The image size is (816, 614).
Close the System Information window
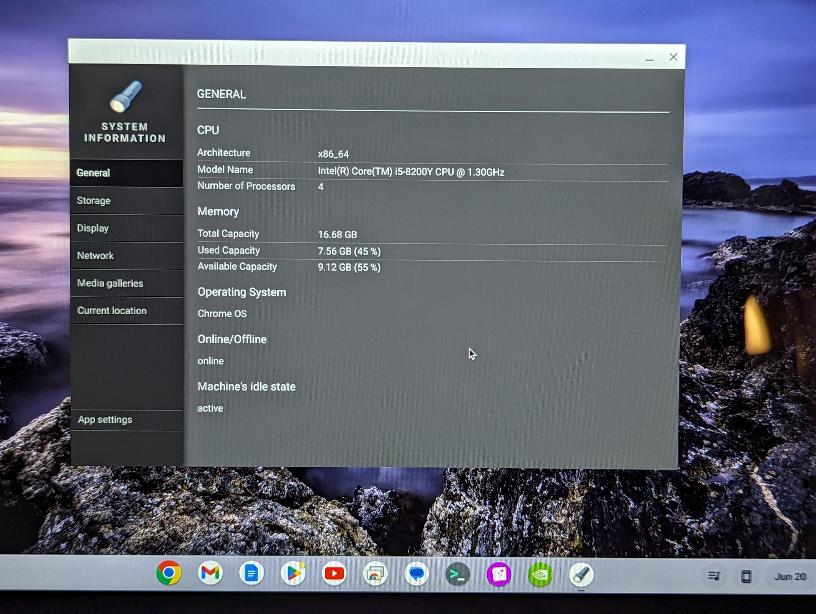[673, 57]
